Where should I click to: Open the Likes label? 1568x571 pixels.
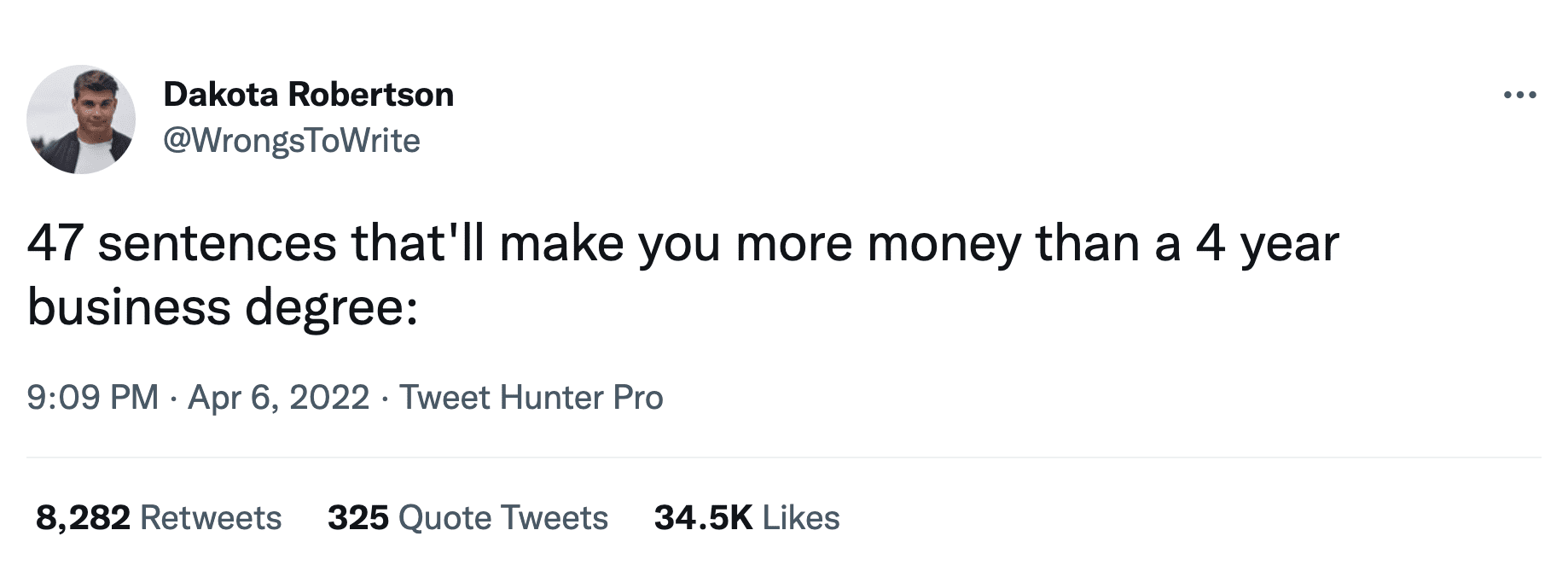point(801,518)
